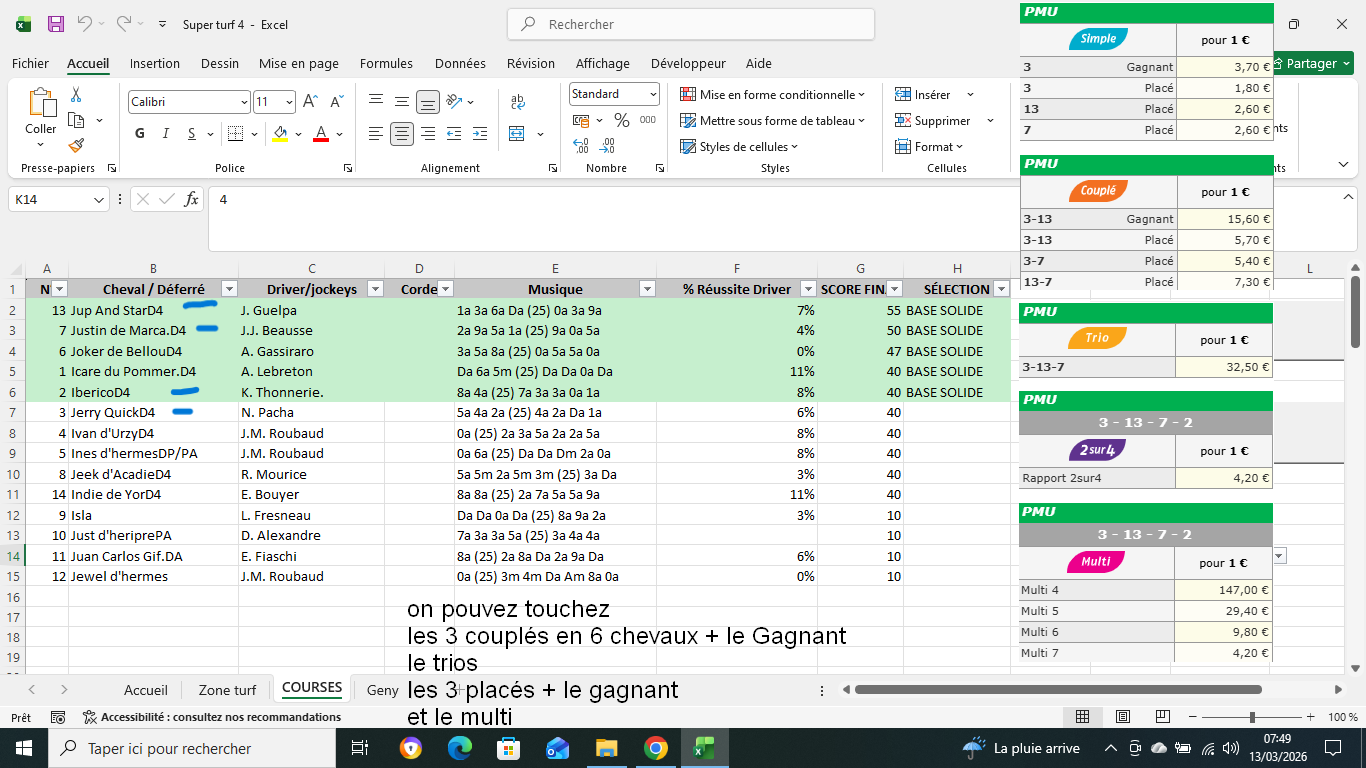
Task: Expand the Name Box dropdown arrow
Action: pos(99,200)
